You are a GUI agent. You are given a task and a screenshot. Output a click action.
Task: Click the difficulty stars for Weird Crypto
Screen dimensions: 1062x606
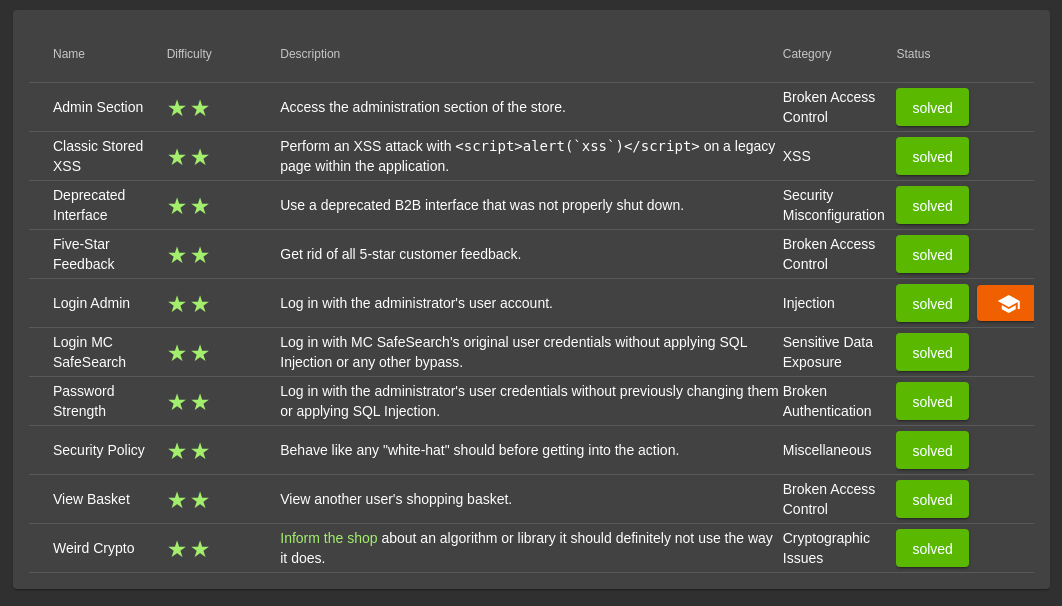coord(188,549)
